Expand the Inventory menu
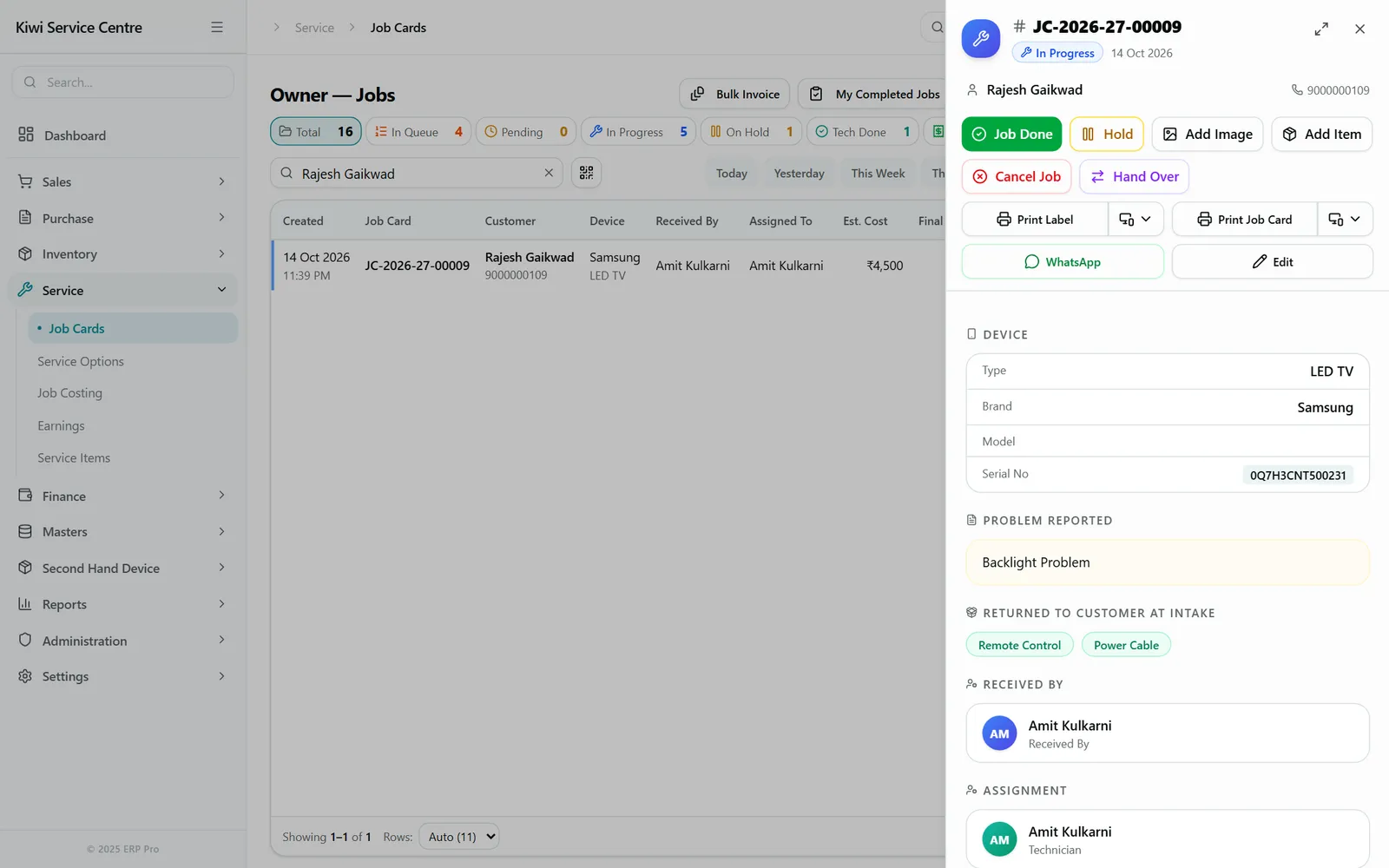This screenshot has width=1389, height=868. point(122,254)
